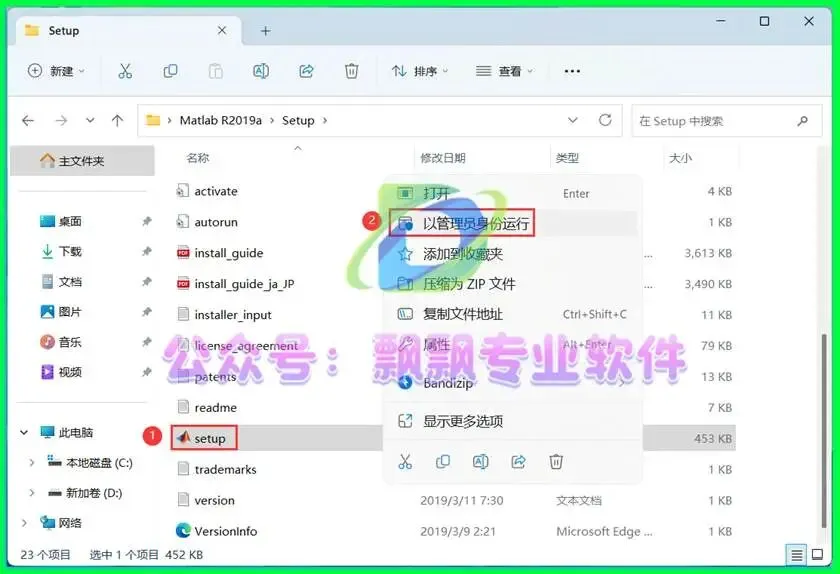Open the 新建 (New) dropdown
This screenshot has height=574, width=840.
tap(56, 71)
